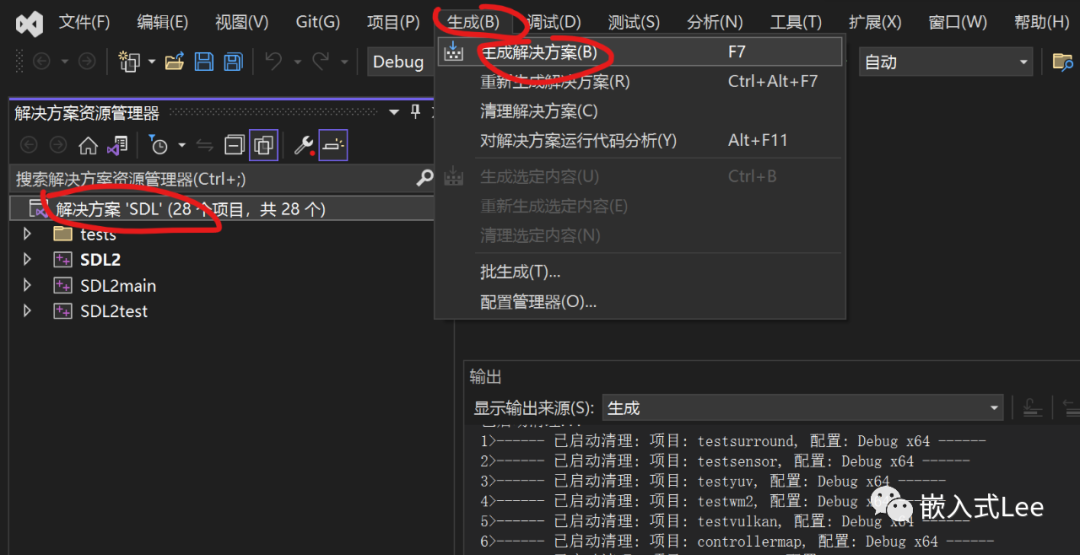Click the navigate forward toolbar arrow

87,62
